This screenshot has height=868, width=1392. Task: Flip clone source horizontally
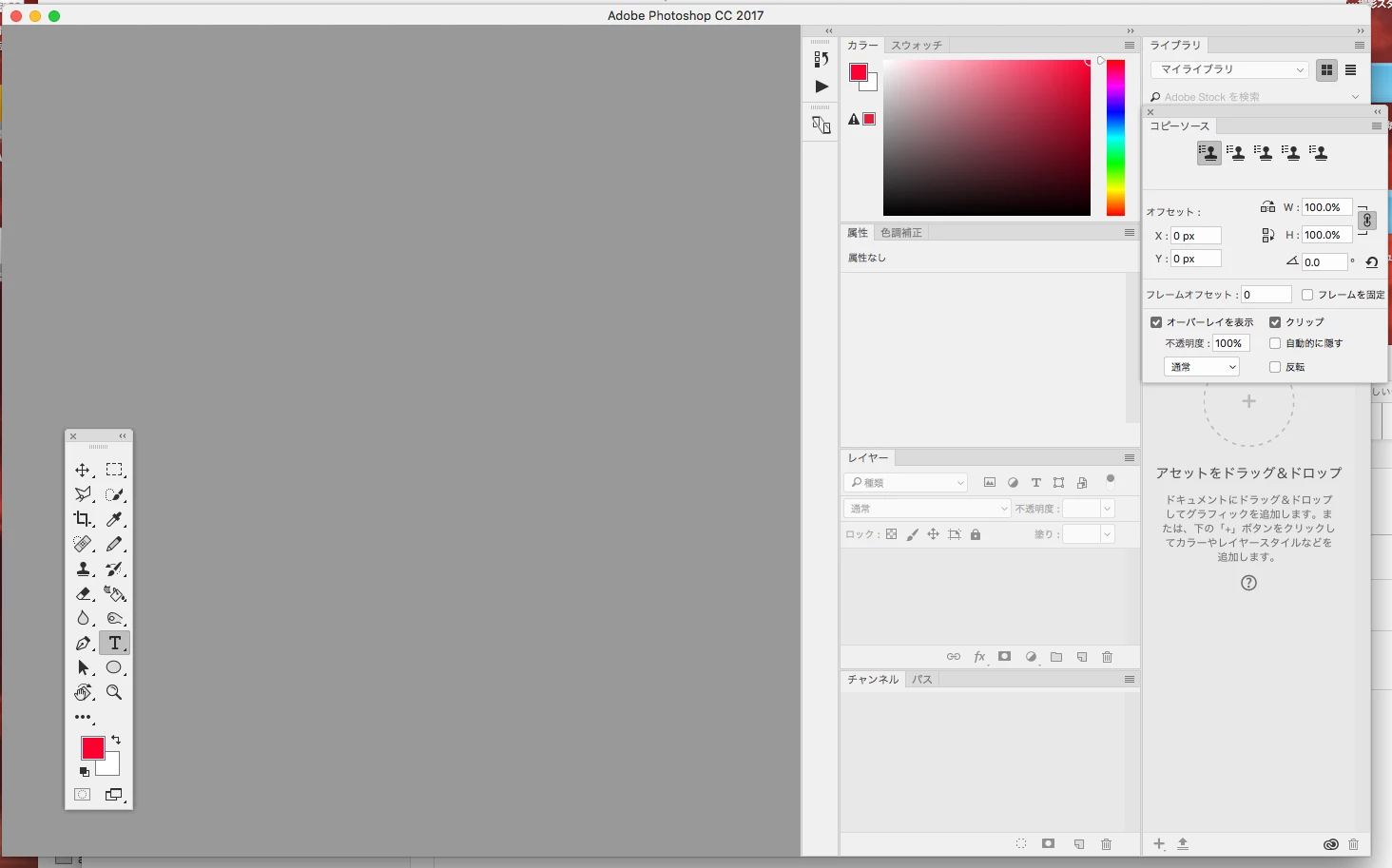click(x=1267, y=206)
